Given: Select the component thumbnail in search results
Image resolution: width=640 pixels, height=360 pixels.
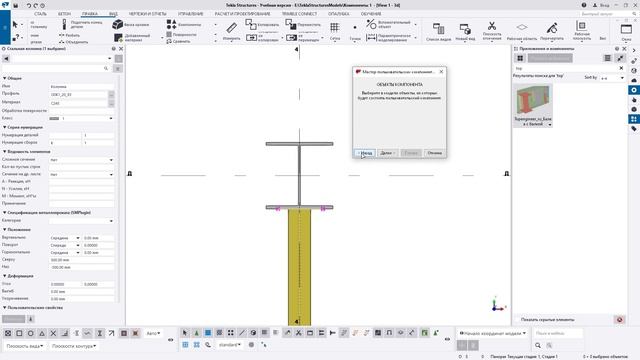Looking at the screenshot, I should tap(533, 105).
